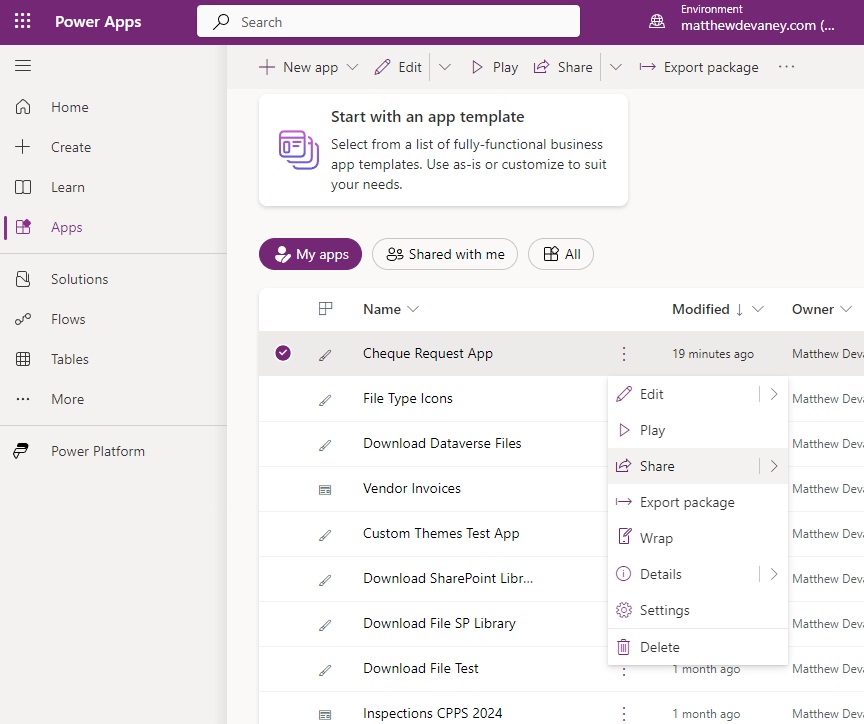Switch to the Shared with me filter
Image resolution: width=864 pixels, height=724 pixels.
tap(445, 254)
